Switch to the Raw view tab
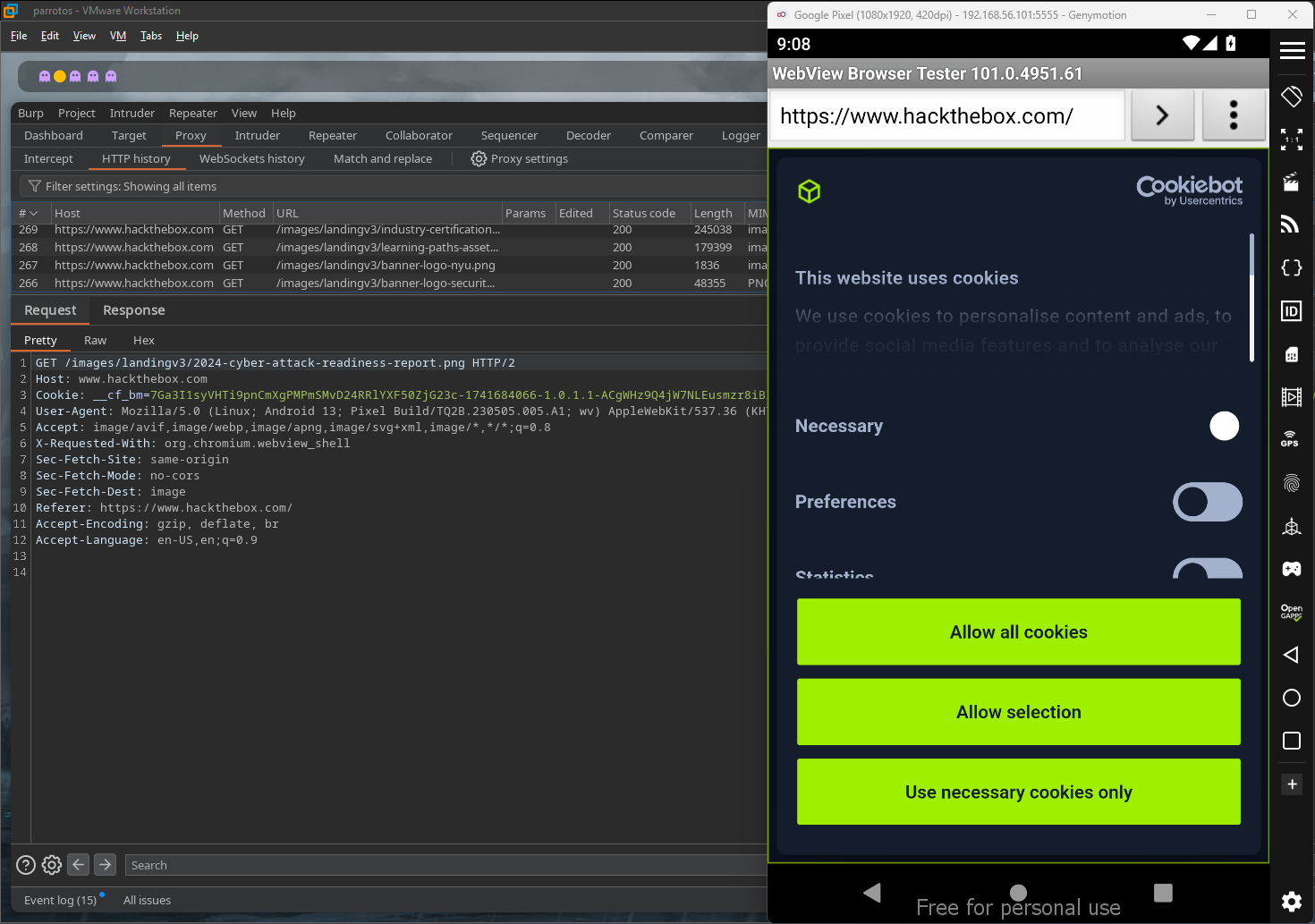Image resolution: width=1315 pixels, height=924 pixels. click(95, 340)
